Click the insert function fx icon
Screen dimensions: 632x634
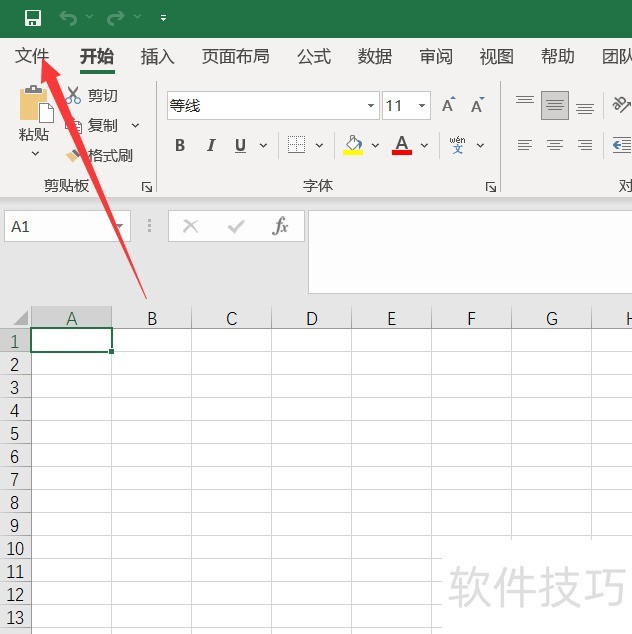[281, 227]
